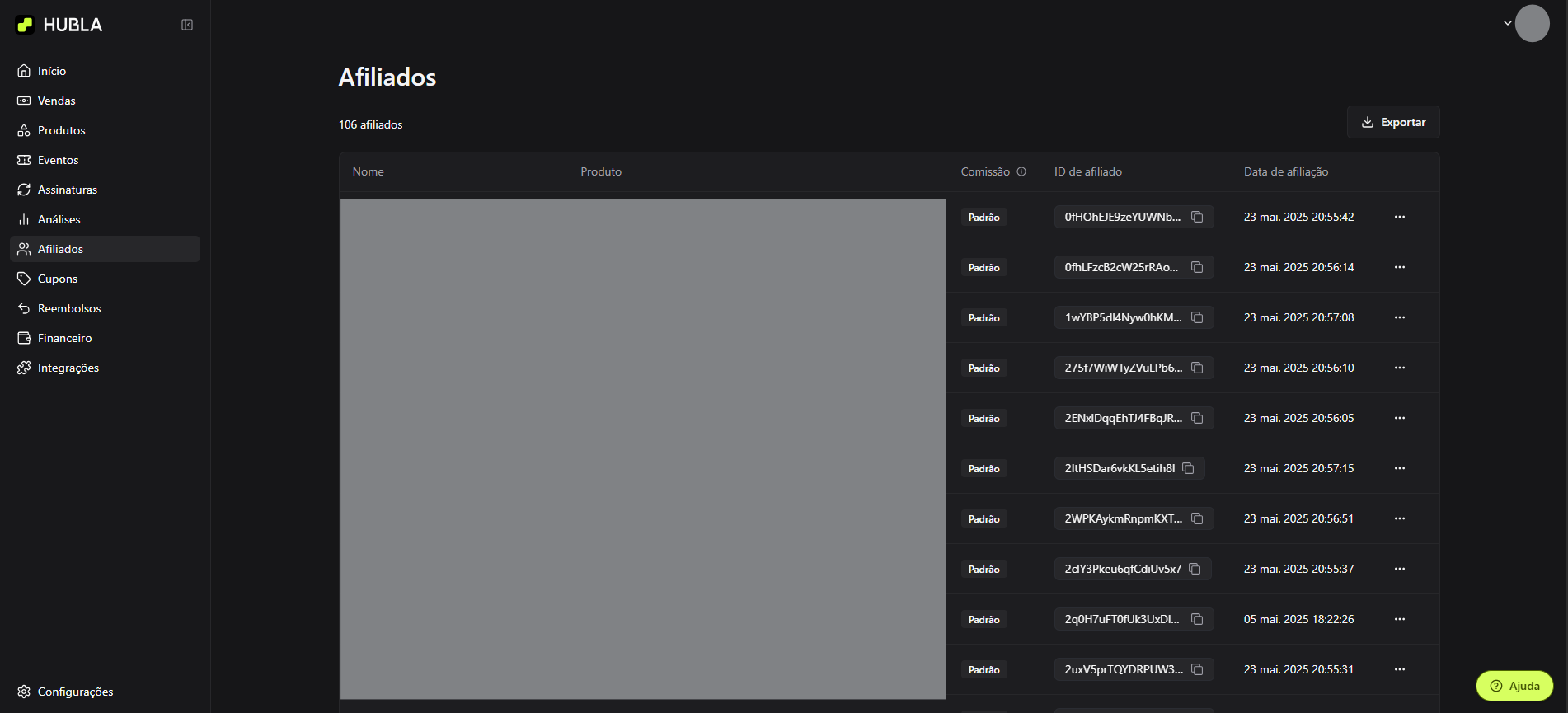The width and height of the screenshot is (1568, 713).
Task: Click the Comissão info icon
Action: click(1021, 171)
